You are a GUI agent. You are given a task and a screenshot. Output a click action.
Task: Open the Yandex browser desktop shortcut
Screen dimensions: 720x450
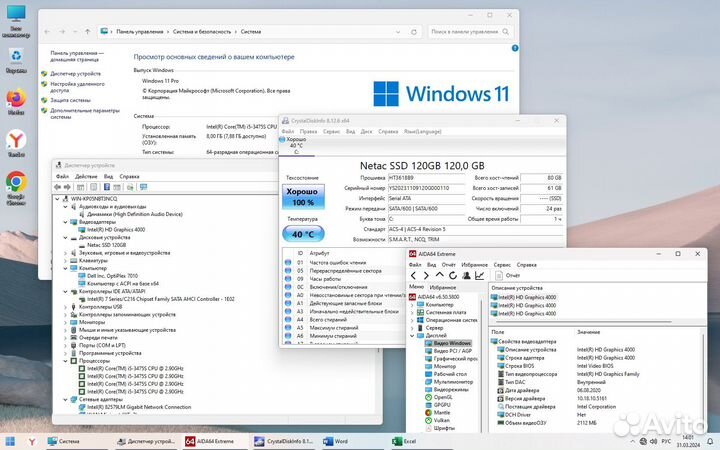coord(16,144)
